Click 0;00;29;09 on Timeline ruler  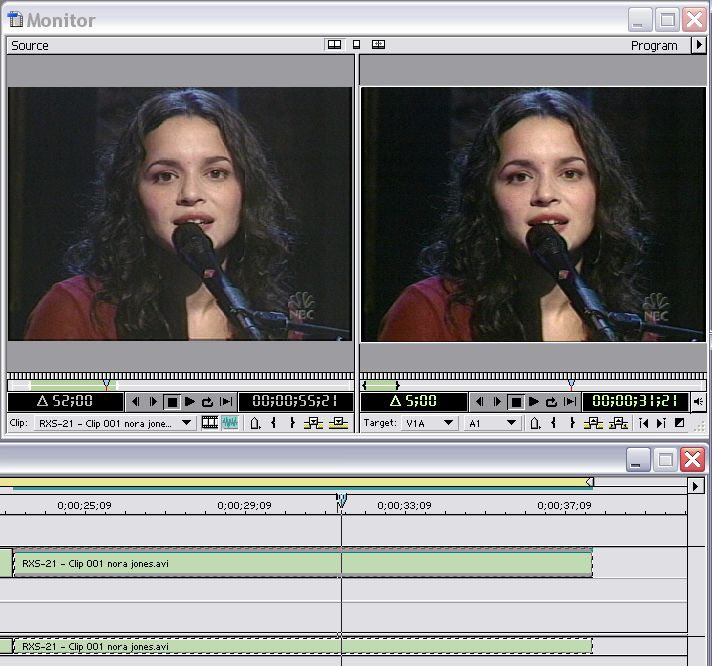(244, 505)
